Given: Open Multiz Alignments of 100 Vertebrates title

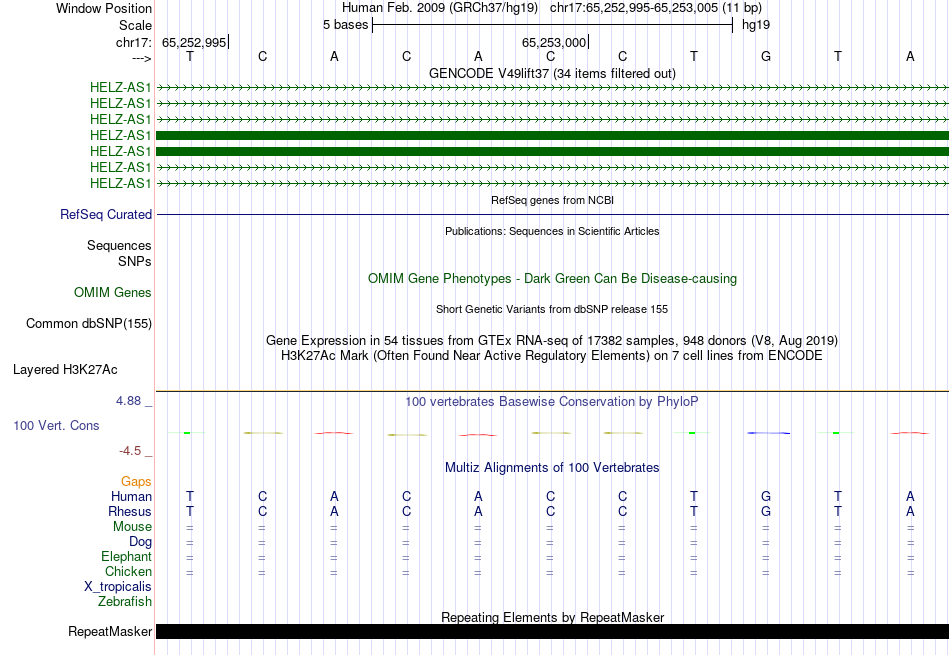Looking at the screenshot, I should [552, 468].
